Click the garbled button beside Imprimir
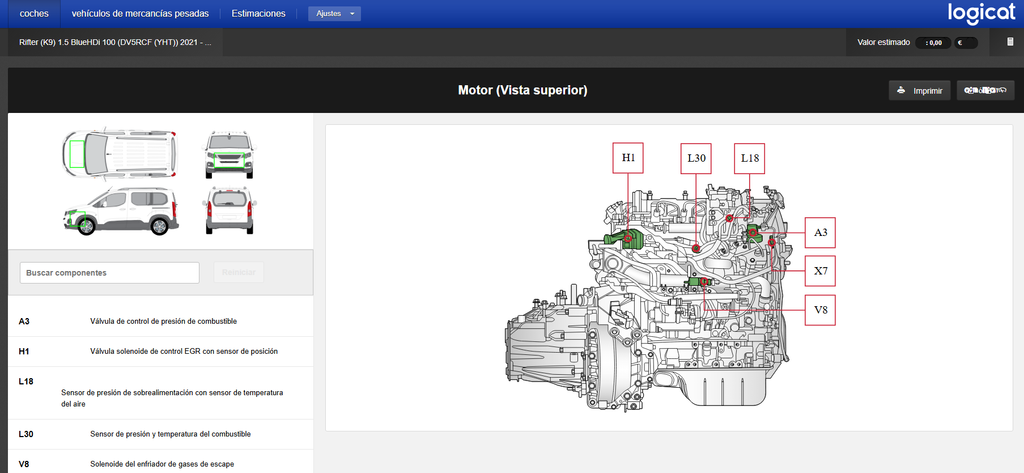The width and height of the screenshot is (1024, 473). [x=985, y=91]
